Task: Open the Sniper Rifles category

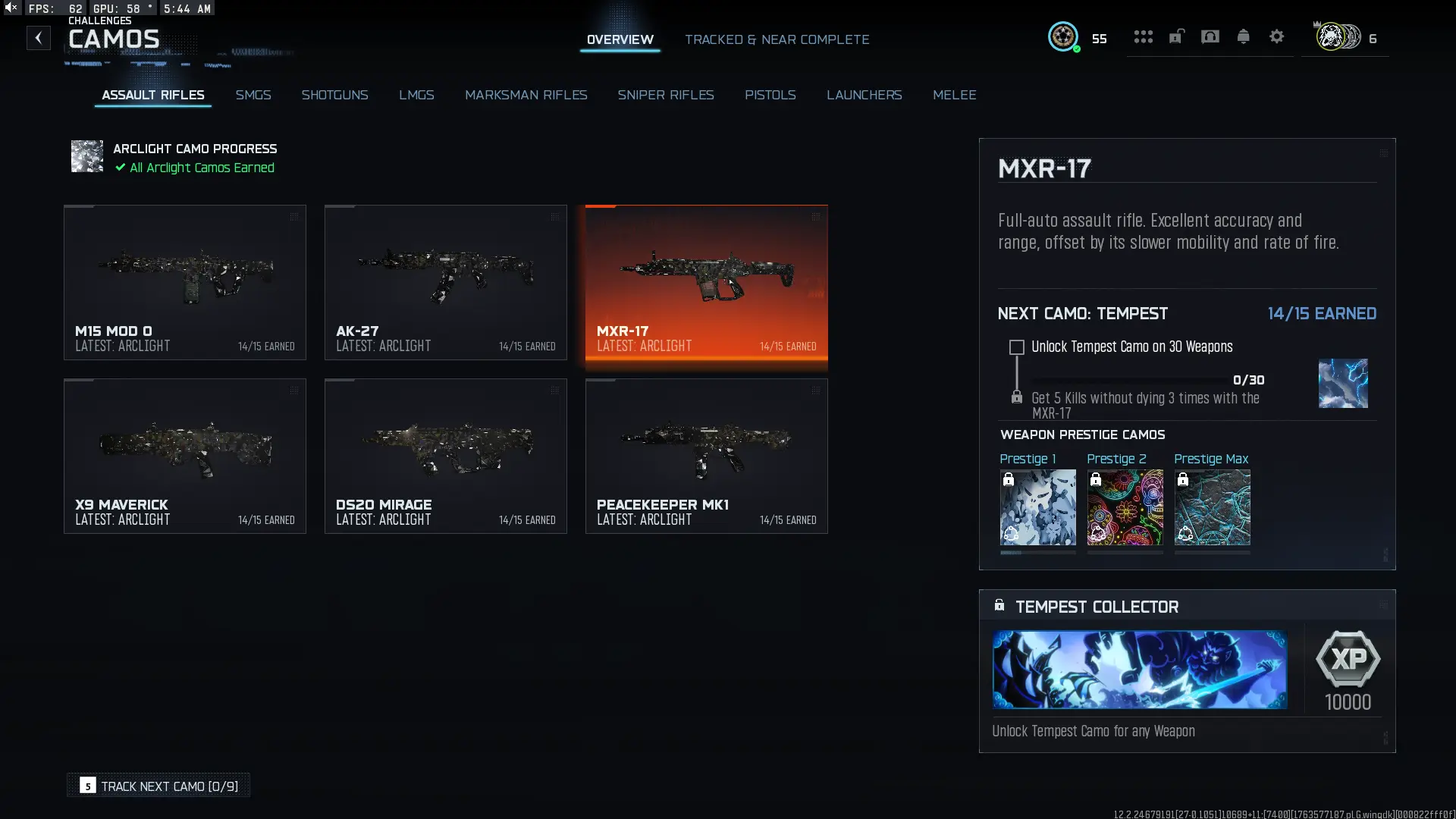Action: (667, 95)
